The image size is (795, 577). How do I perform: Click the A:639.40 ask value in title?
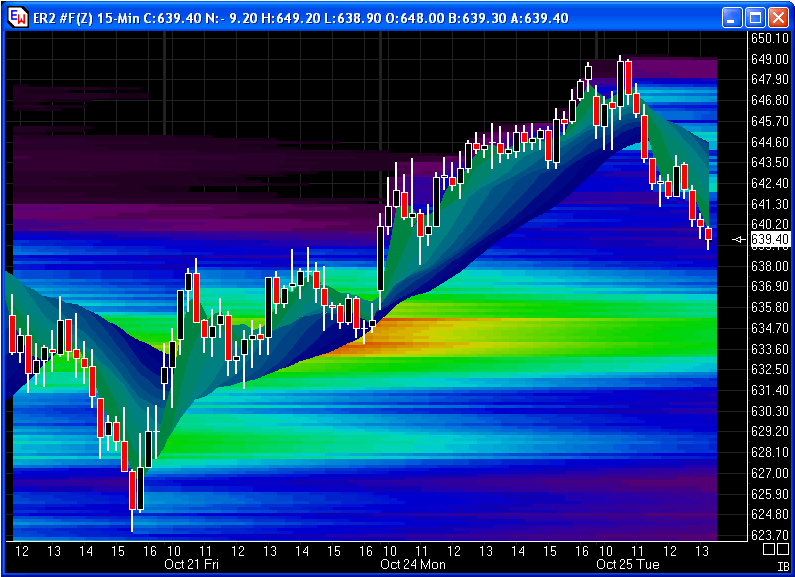pyautogui.click(x=539, y=18)
